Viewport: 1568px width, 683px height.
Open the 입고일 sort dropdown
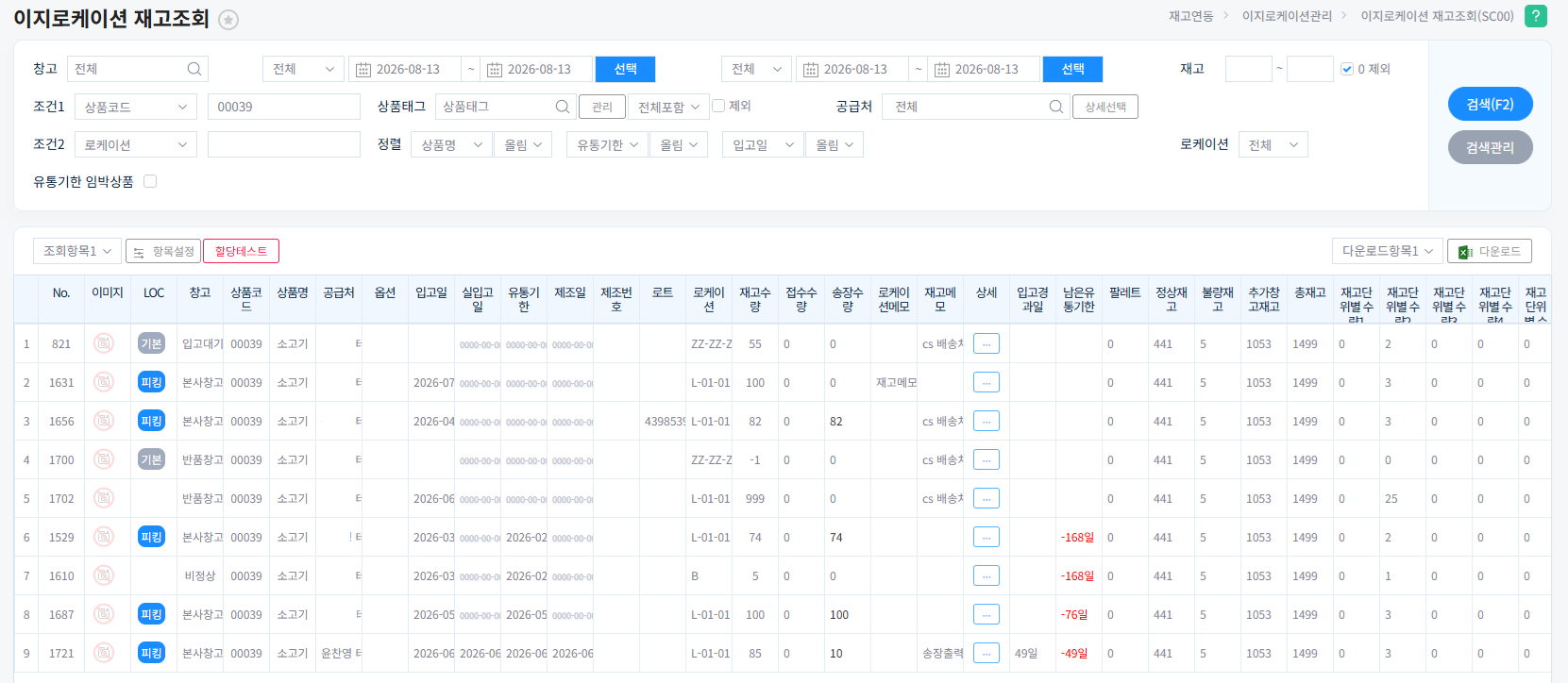tap(764, 145)
